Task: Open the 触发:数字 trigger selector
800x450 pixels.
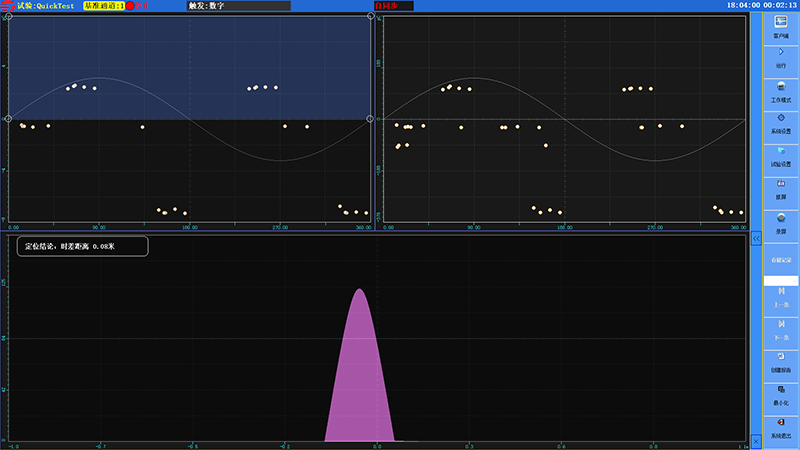Action: point(239,6)
